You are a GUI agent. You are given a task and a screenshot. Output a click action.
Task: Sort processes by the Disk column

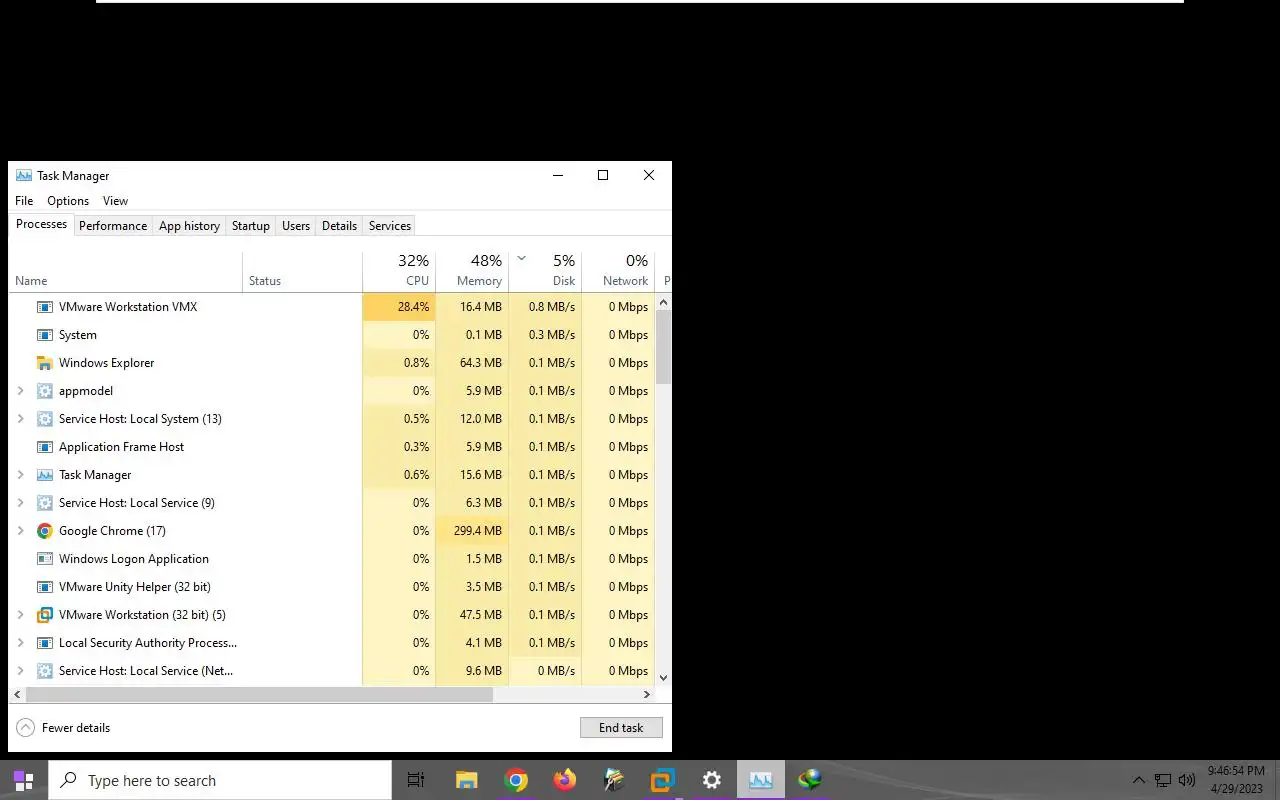(545, 271)
